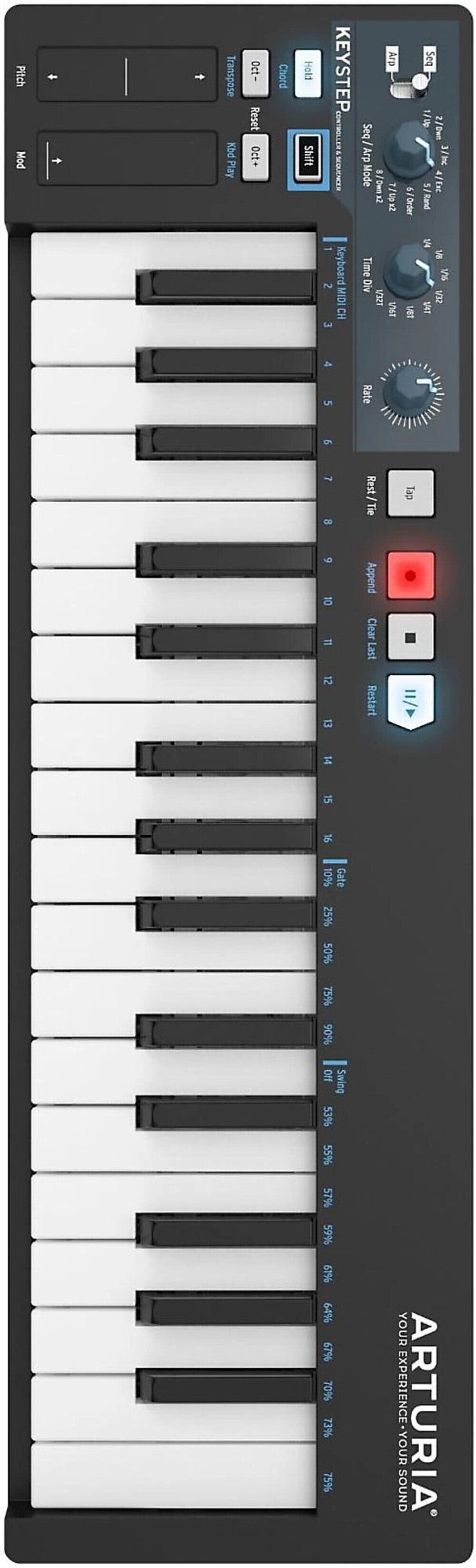Click the red Record button
Viewport: 476px width, 1568px height.
tap(410, 575)
